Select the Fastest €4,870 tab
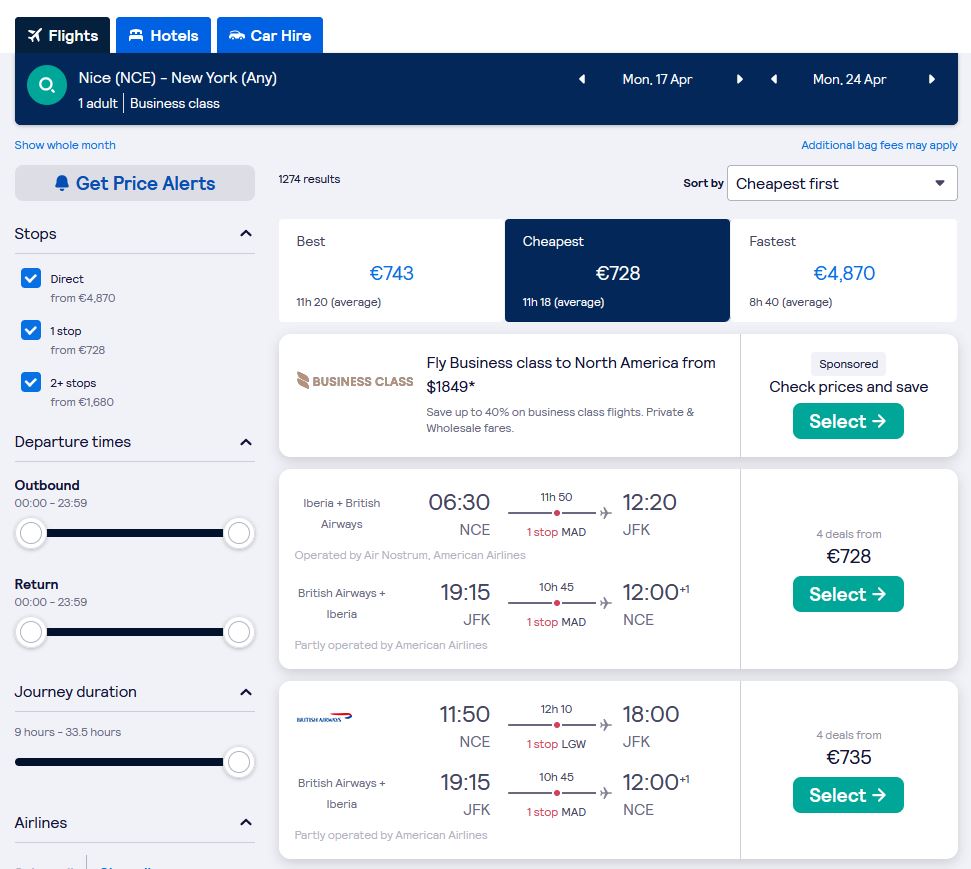 point(844,270)
